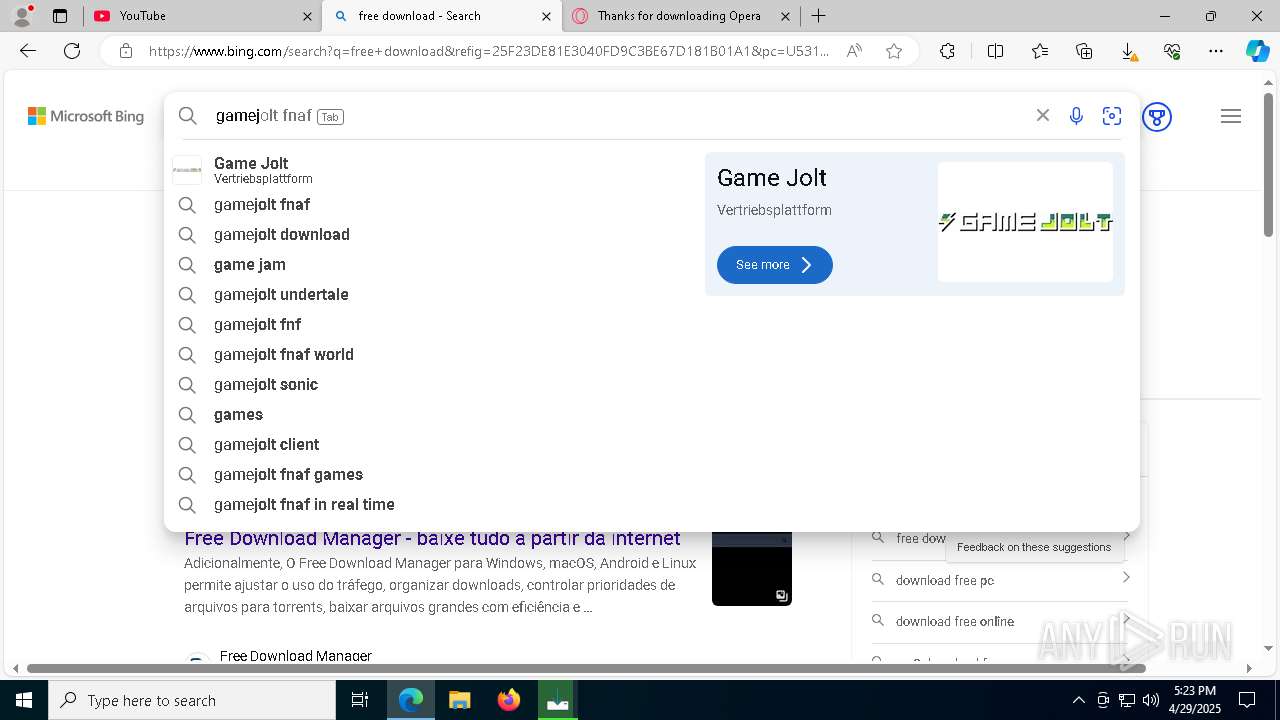
Task: Choose suggestion gamejolt undertale
Action: point(430,294)
